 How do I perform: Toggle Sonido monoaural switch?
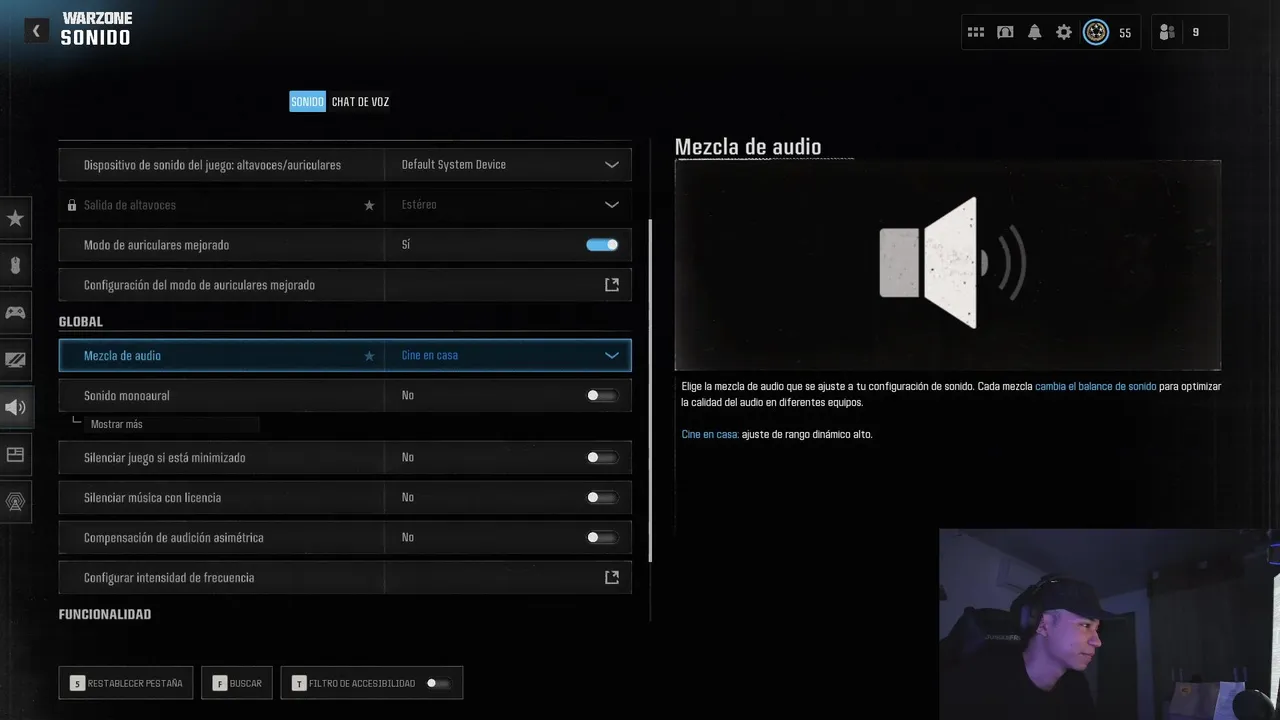point(602,395)
